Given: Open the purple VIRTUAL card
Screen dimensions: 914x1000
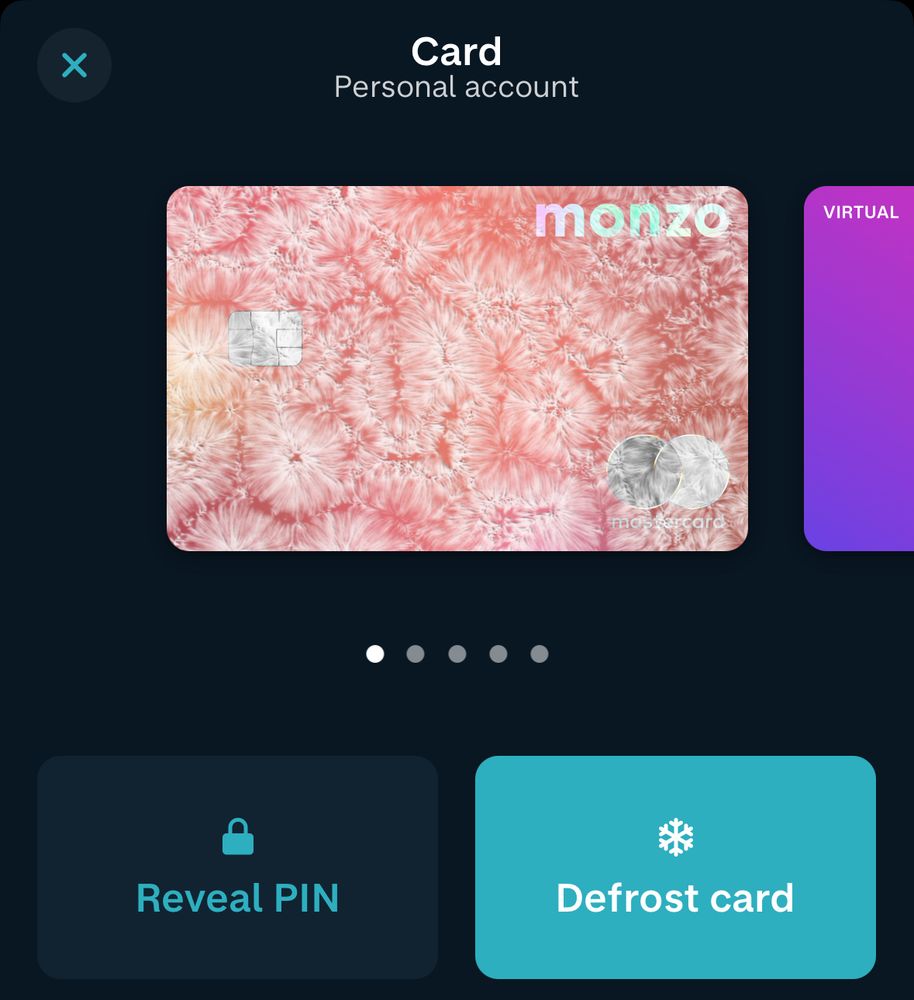Looking at the screenshot, I should (x=859, y=368).
